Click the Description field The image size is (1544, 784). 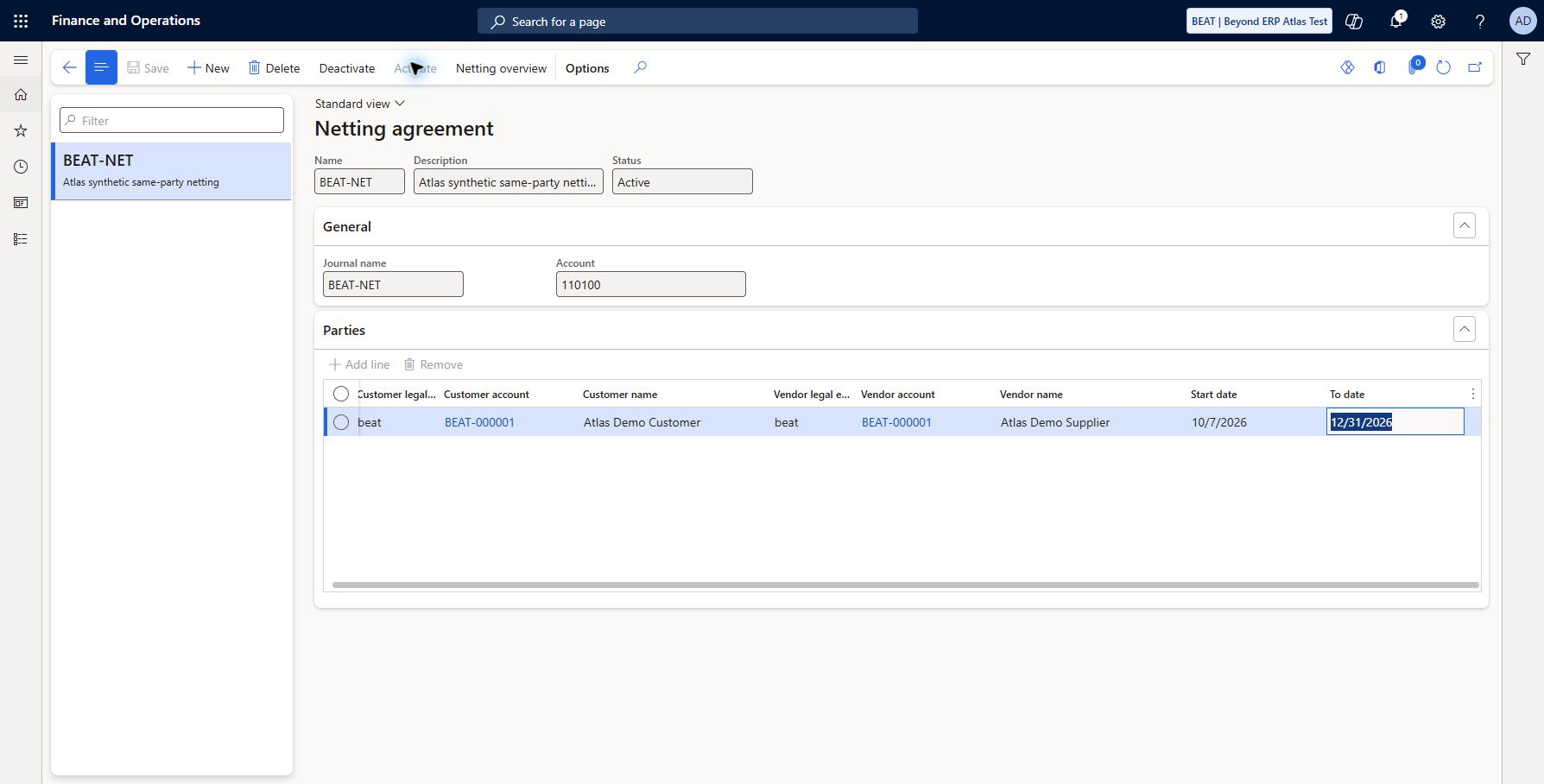[x=509, y=181]
